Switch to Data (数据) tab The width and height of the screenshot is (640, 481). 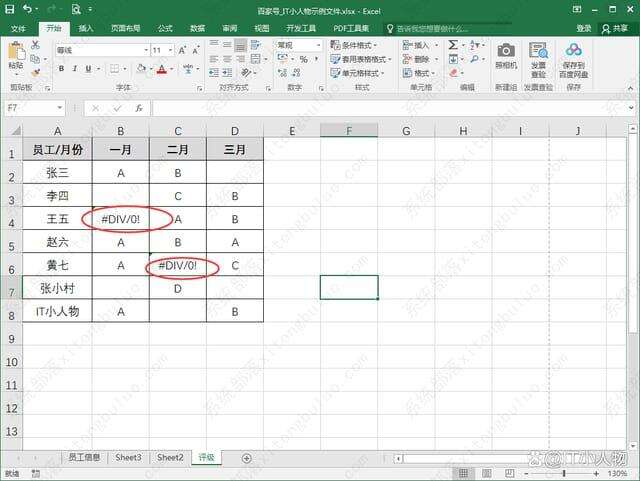[197, 28]
